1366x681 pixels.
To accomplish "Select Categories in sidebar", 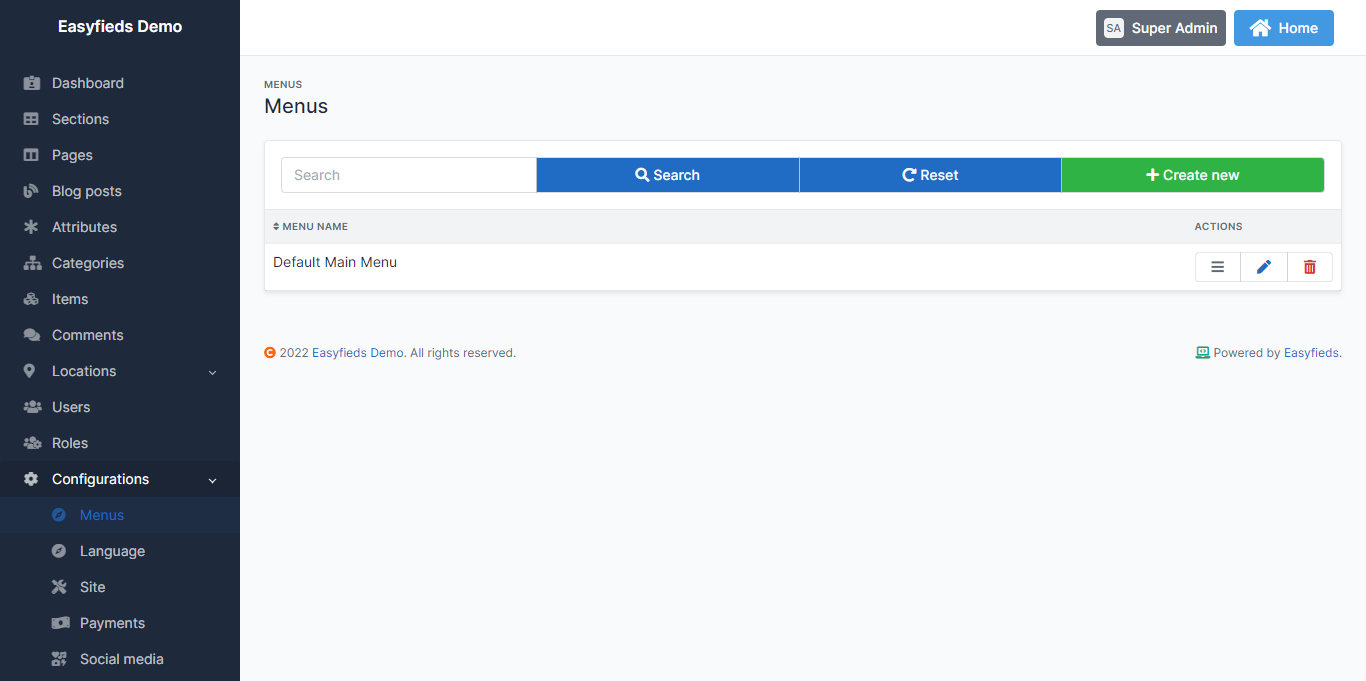I will pos(120,263).
